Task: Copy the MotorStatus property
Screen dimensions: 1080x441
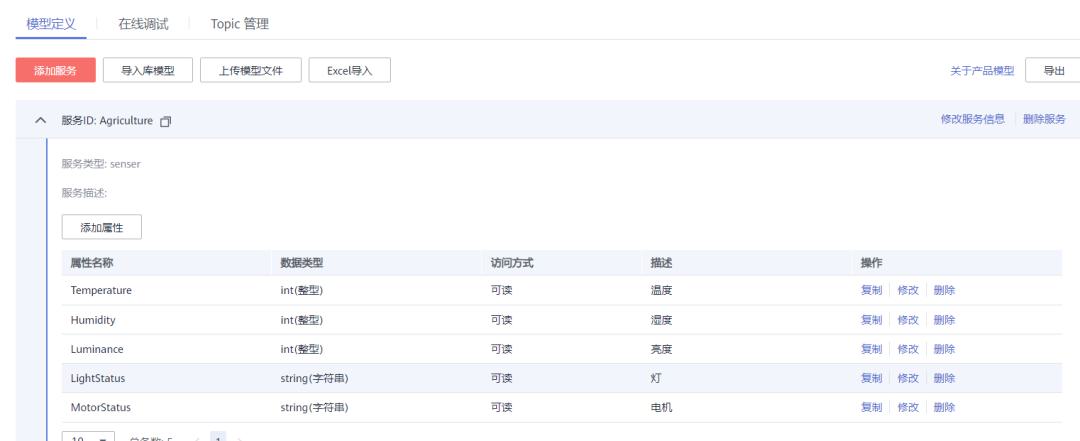Action: pyautogui.click(x=871, y=407)
